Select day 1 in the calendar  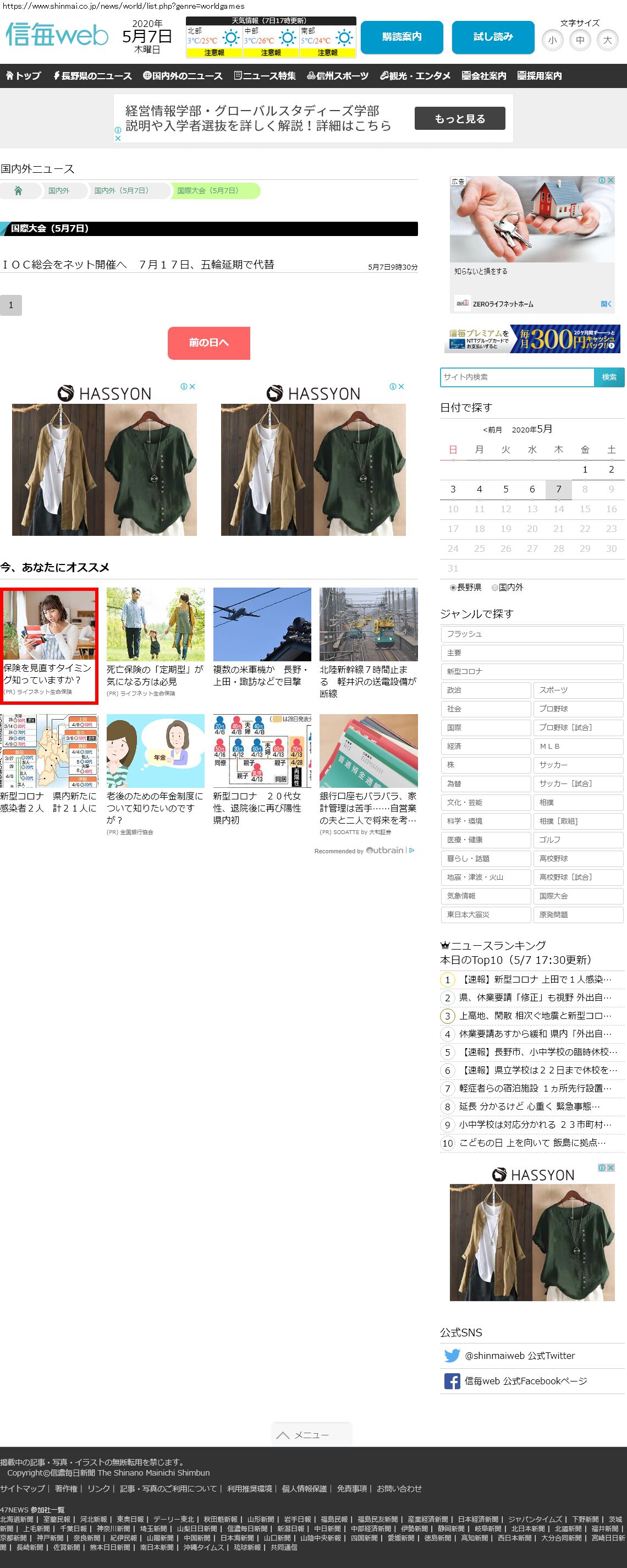pos(585,469)
